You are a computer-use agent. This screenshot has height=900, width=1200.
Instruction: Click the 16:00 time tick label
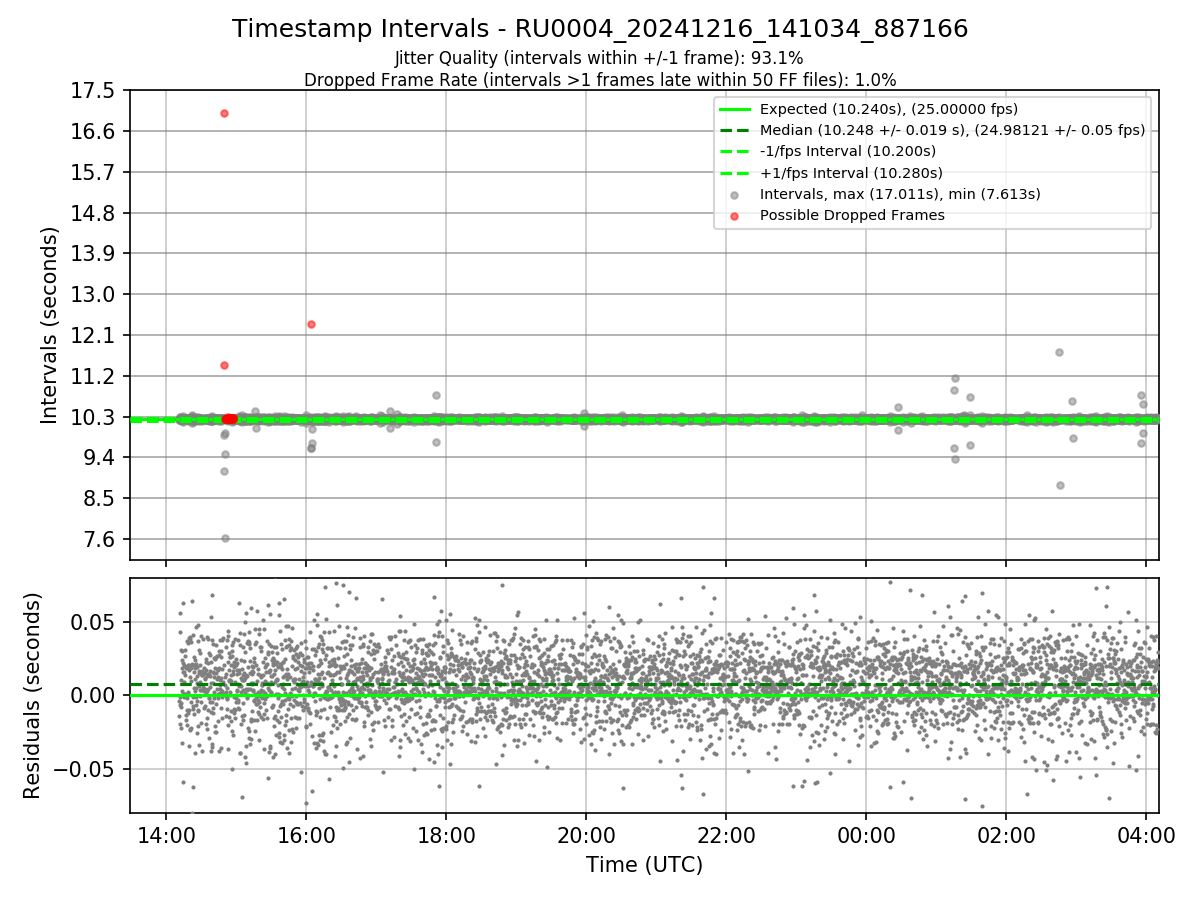coord(306,836)
